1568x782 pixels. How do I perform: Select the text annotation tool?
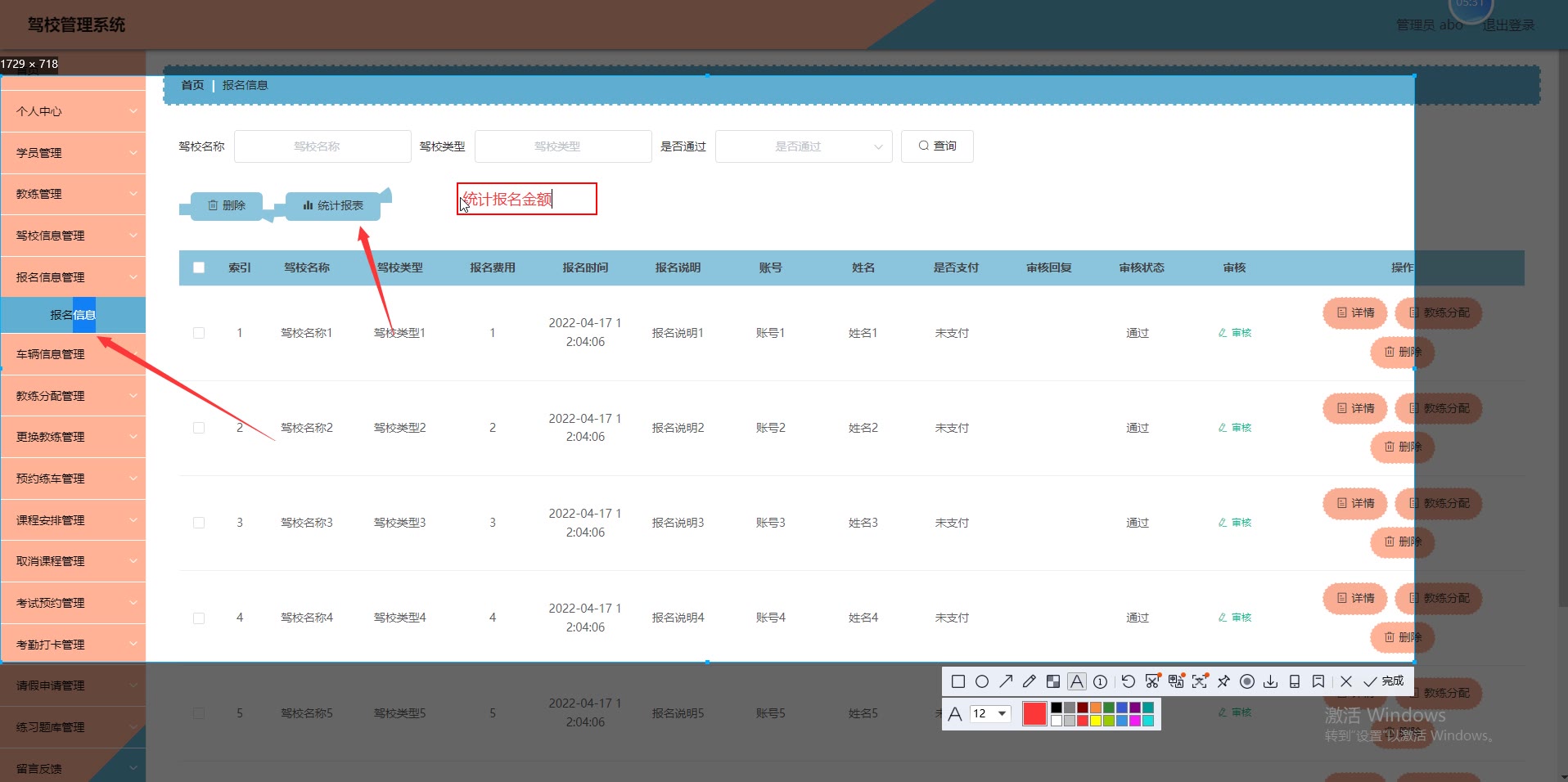(1077, 681)
